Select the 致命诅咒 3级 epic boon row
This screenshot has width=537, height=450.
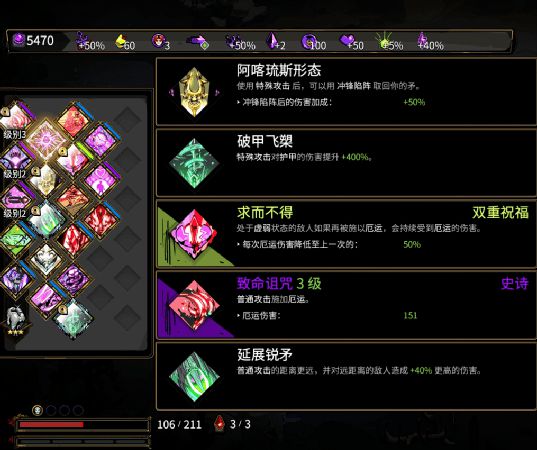click(346, 305)
